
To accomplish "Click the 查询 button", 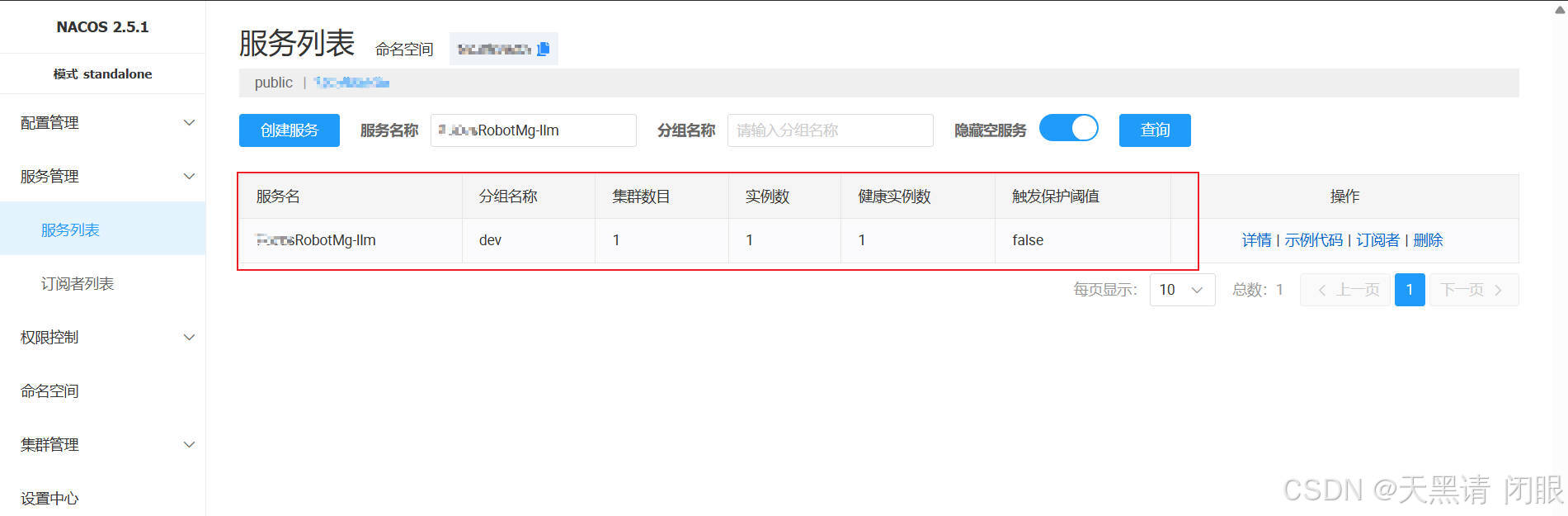I will coord(1155,130).
